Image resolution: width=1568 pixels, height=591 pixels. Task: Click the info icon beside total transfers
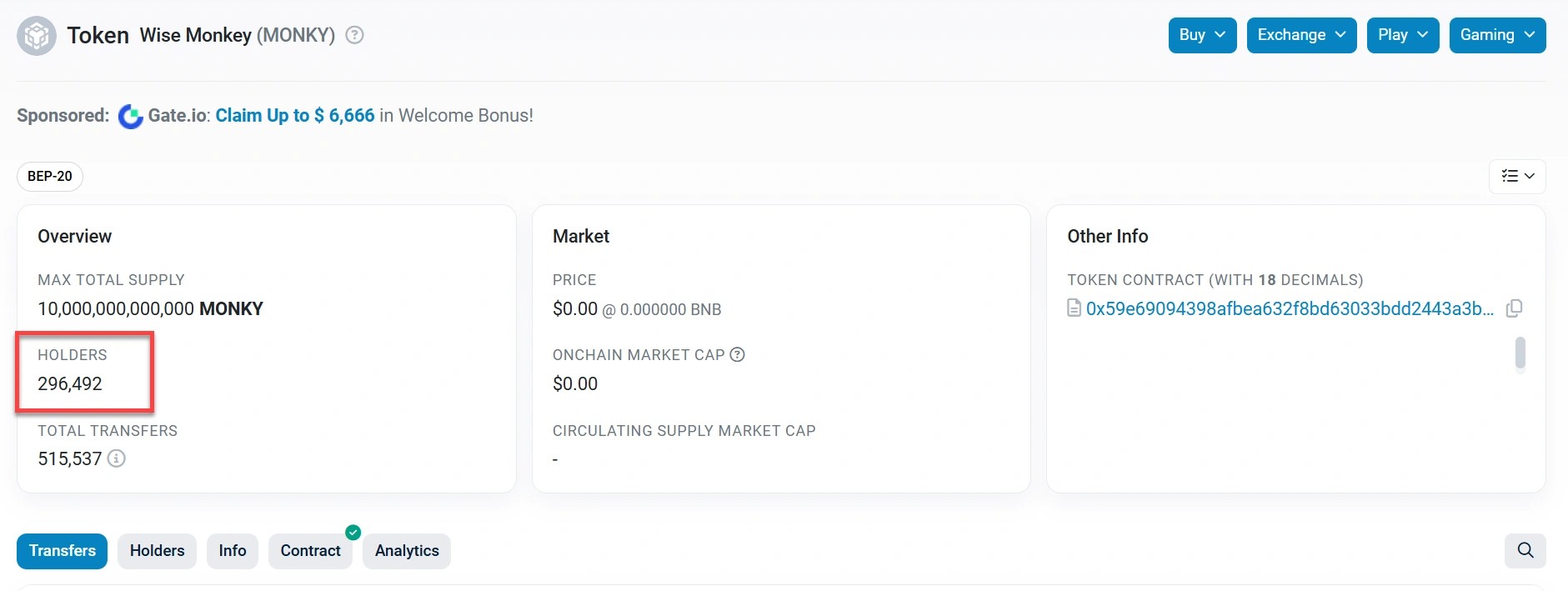(x=117, y=458)
